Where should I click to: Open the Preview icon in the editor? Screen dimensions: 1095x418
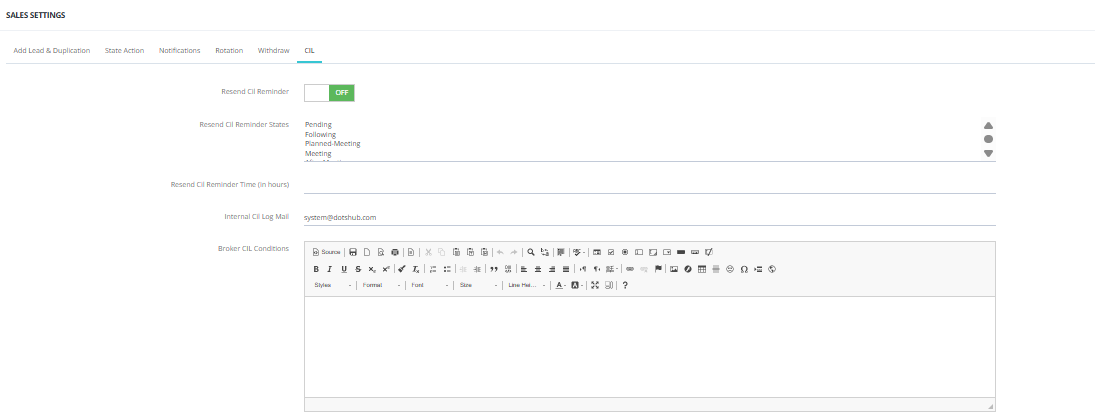381,252
